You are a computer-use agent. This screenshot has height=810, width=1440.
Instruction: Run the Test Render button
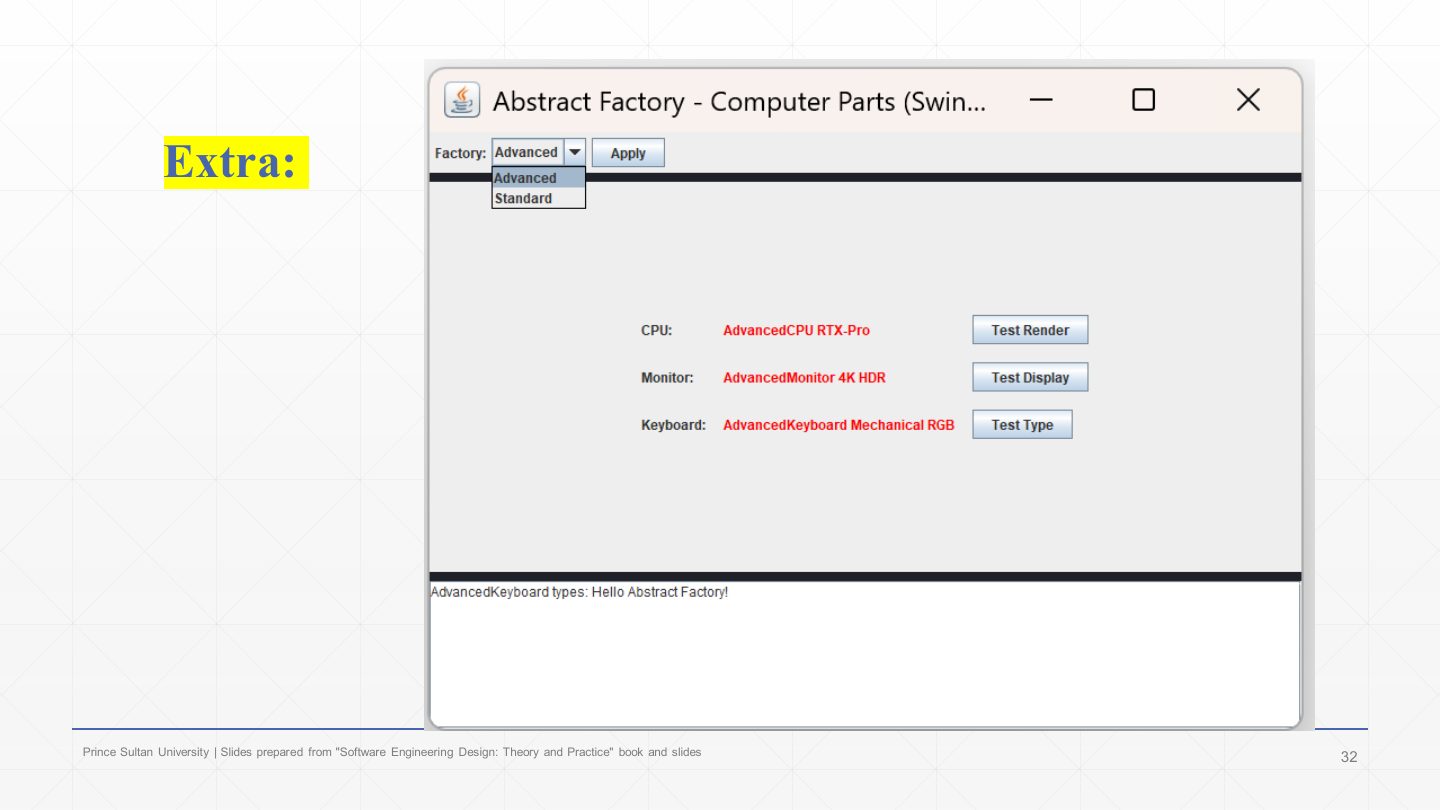pyautogui.click(x=1030, y=330)
